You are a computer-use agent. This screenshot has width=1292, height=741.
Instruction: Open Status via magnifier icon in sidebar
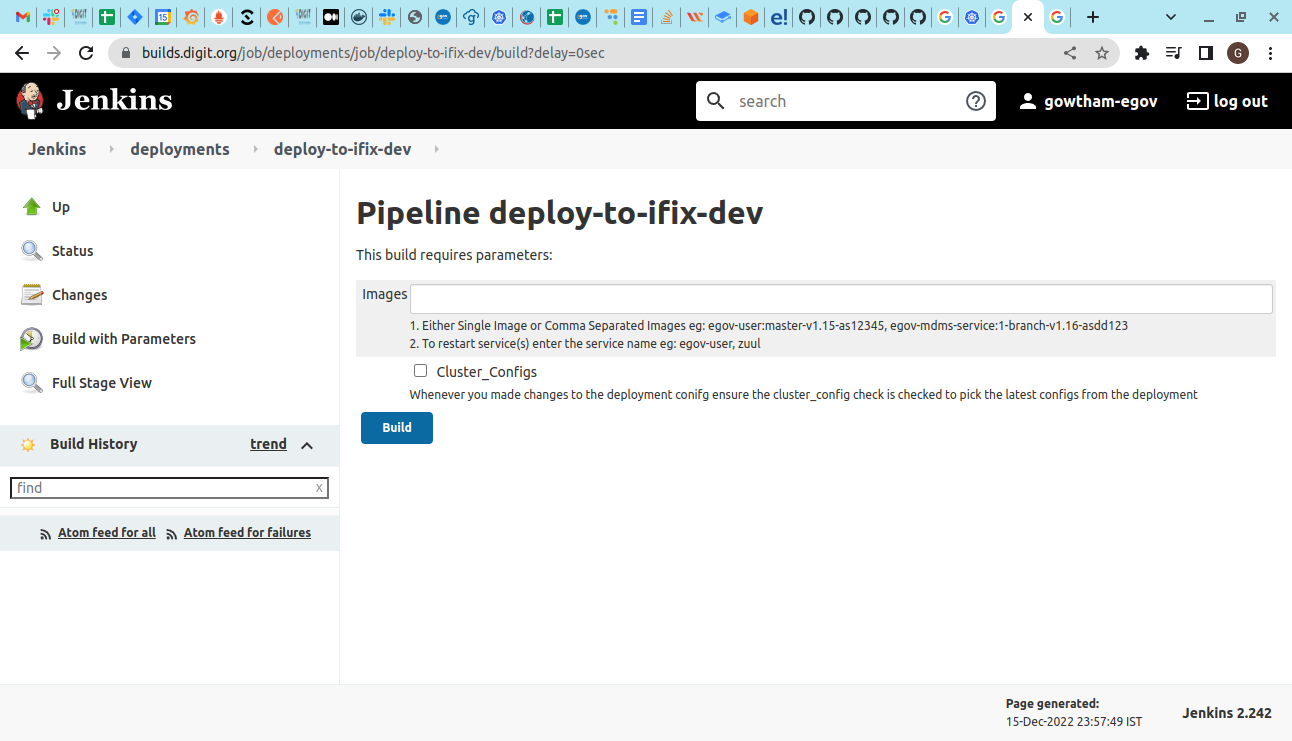tap(32, 251)
